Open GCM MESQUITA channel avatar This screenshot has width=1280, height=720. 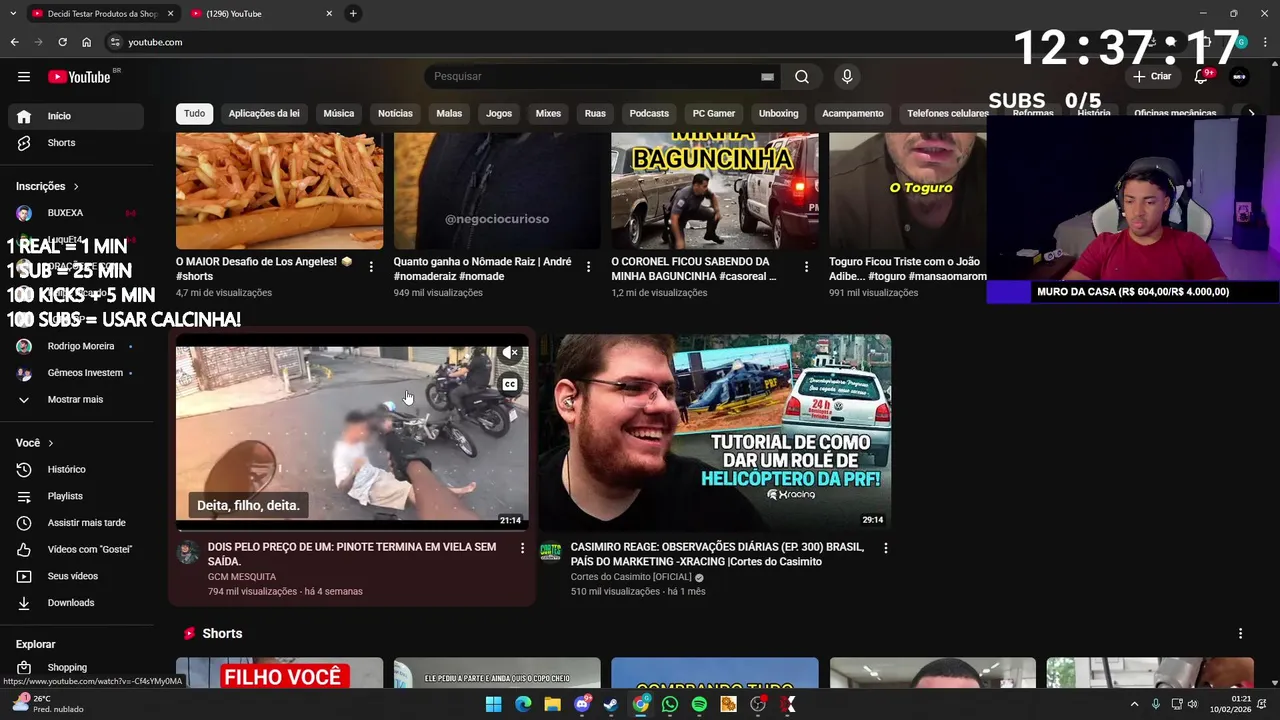(188, 552)
